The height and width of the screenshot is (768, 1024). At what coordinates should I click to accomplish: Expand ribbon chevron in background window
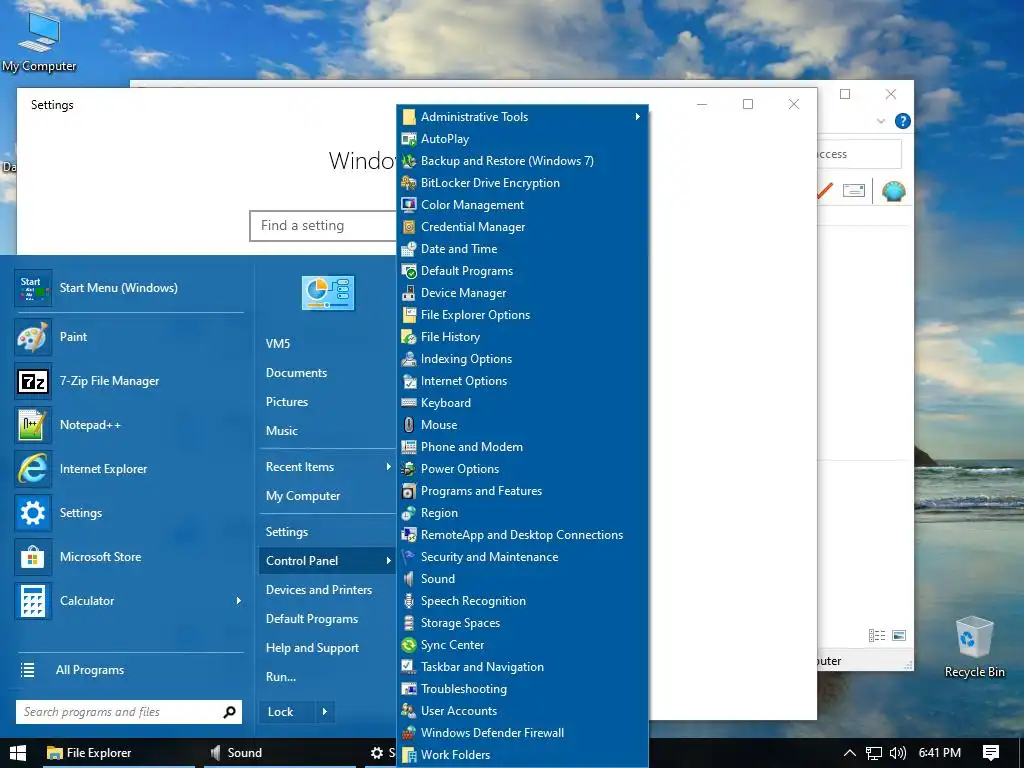880,121
